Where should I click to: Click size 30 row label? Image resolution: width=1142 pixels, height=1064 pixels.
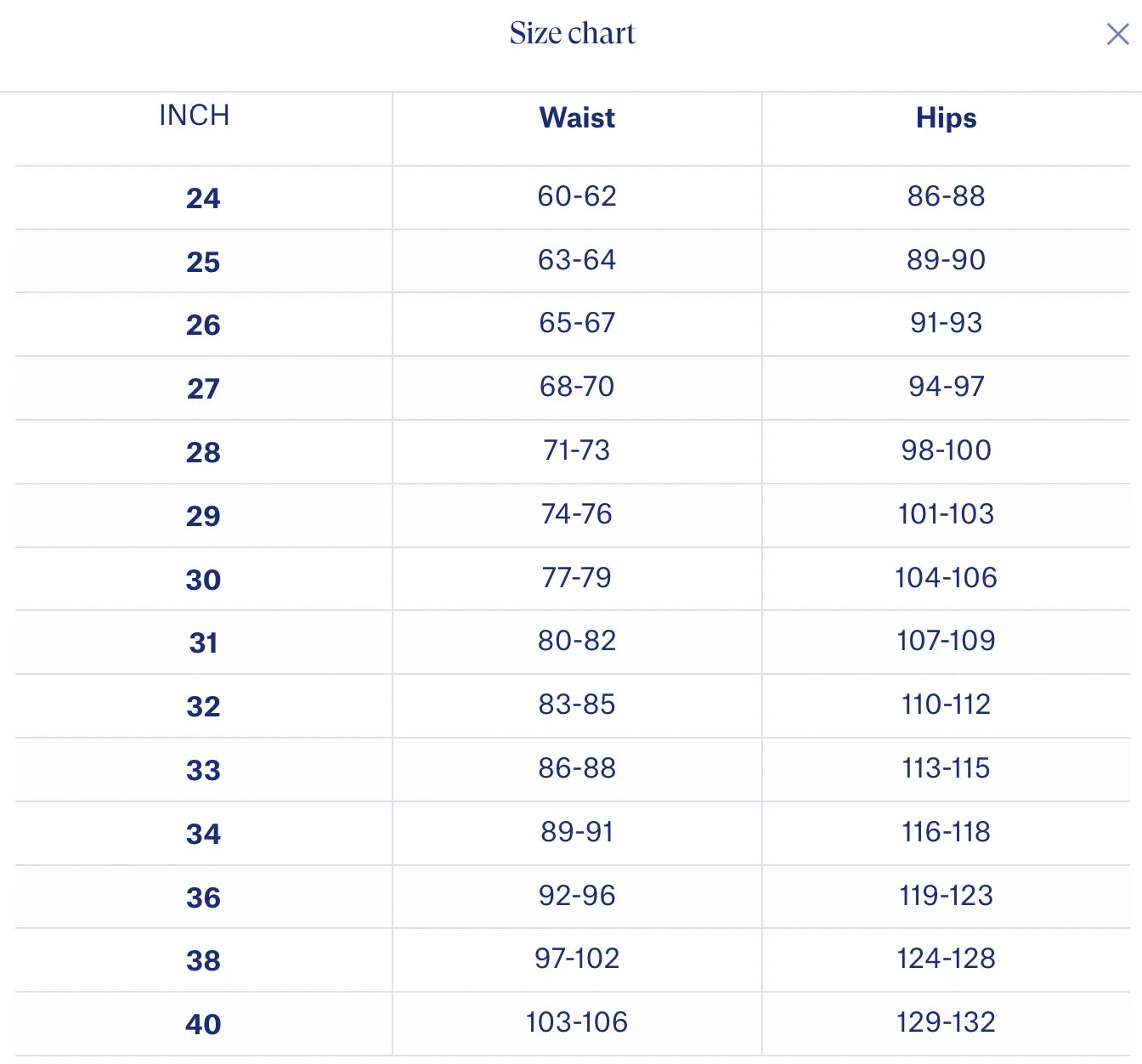pyautogui.click(x=203, y=580)
